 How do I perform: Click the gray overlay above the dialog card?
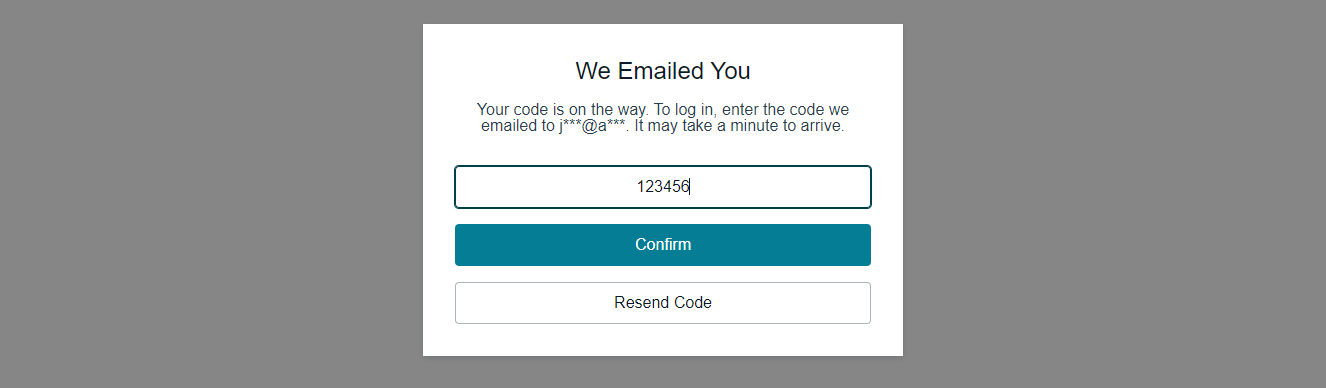point(663,12)
